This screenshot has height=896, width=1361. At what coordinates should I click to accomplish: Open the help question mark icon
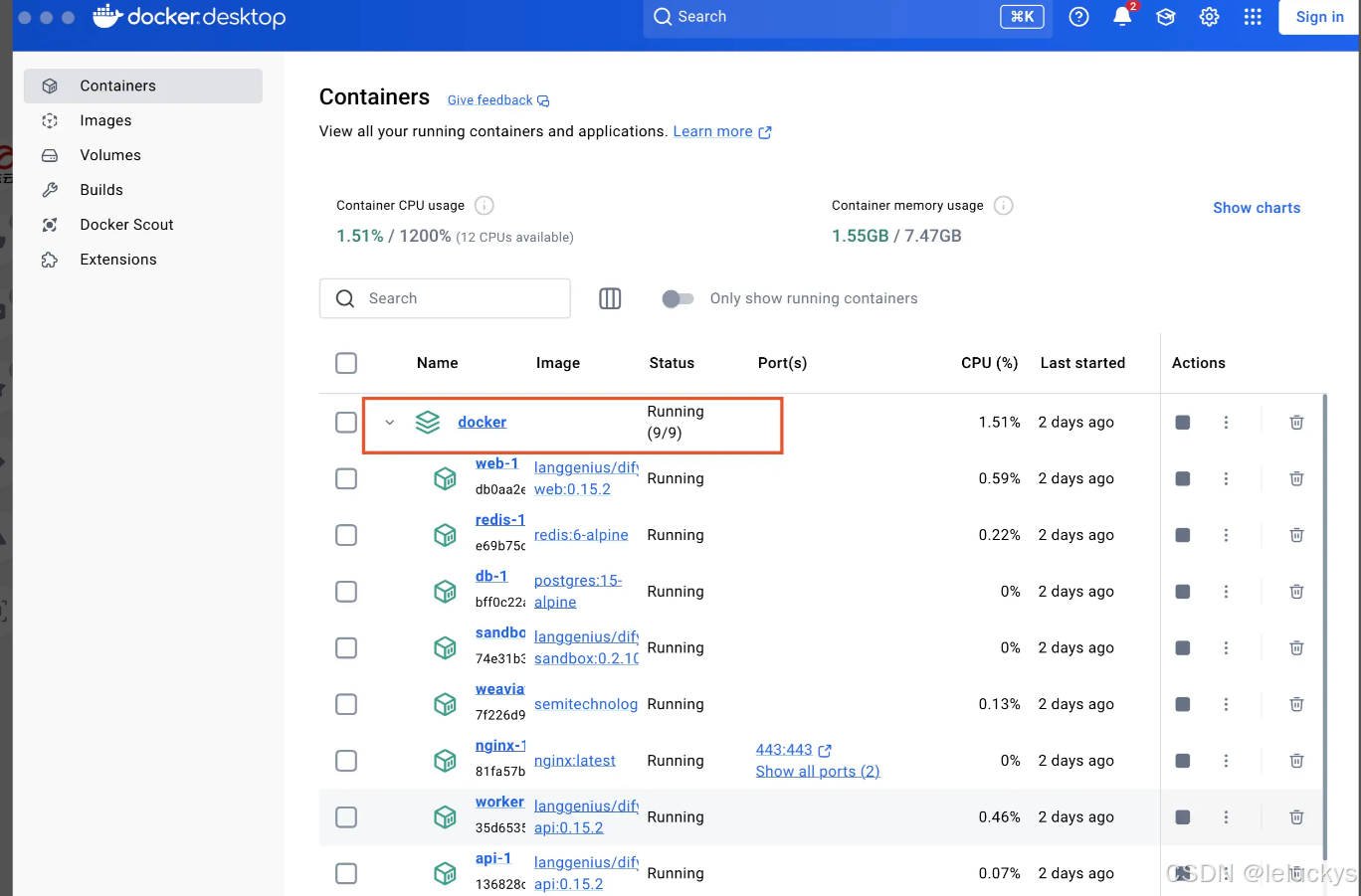[1078, 17]
